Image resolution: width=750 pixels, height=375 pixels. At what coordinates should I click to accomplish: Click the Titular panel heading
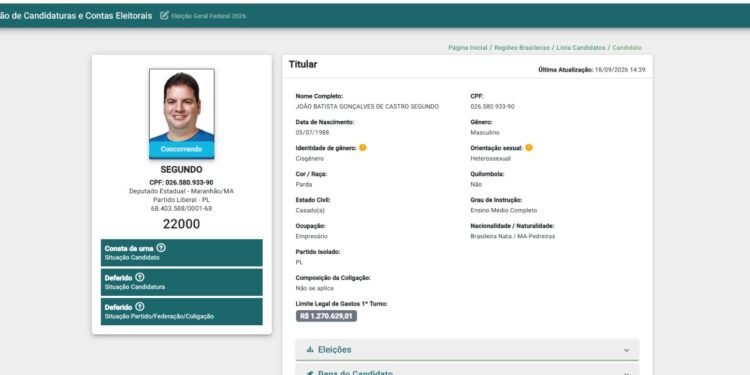coord(303,65)
